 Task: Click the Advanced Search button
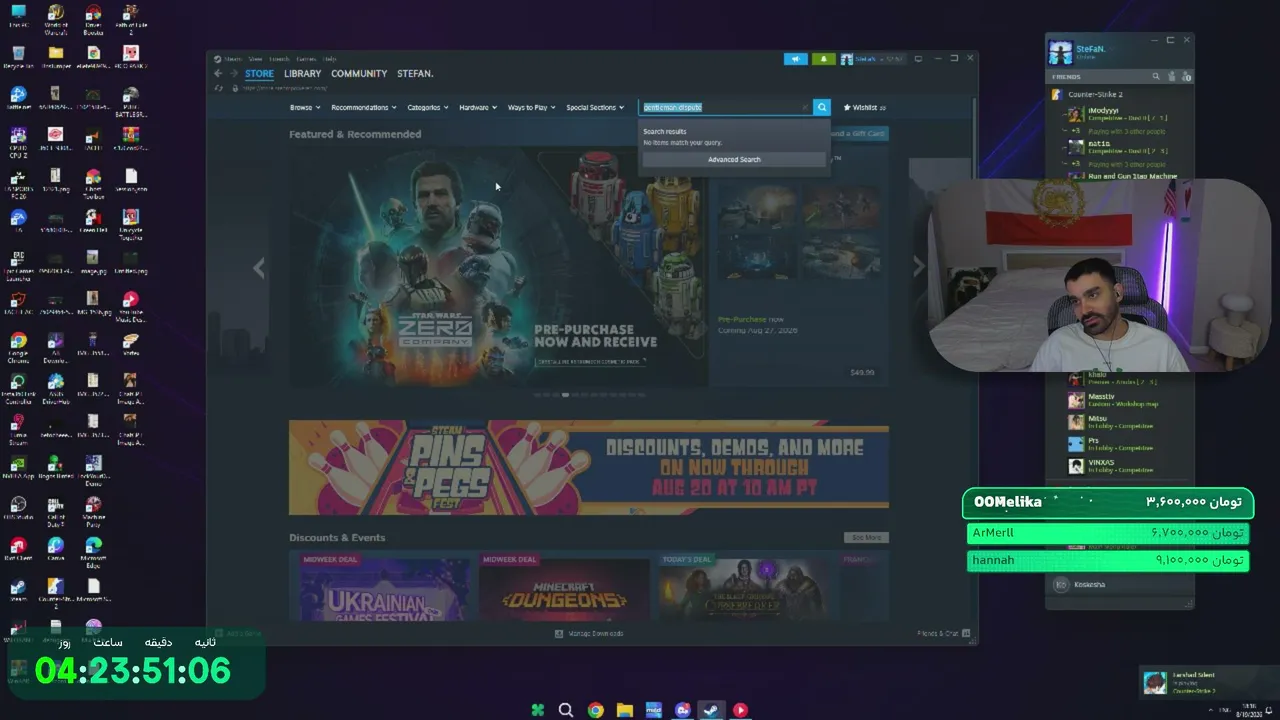[x=734, y=160]
